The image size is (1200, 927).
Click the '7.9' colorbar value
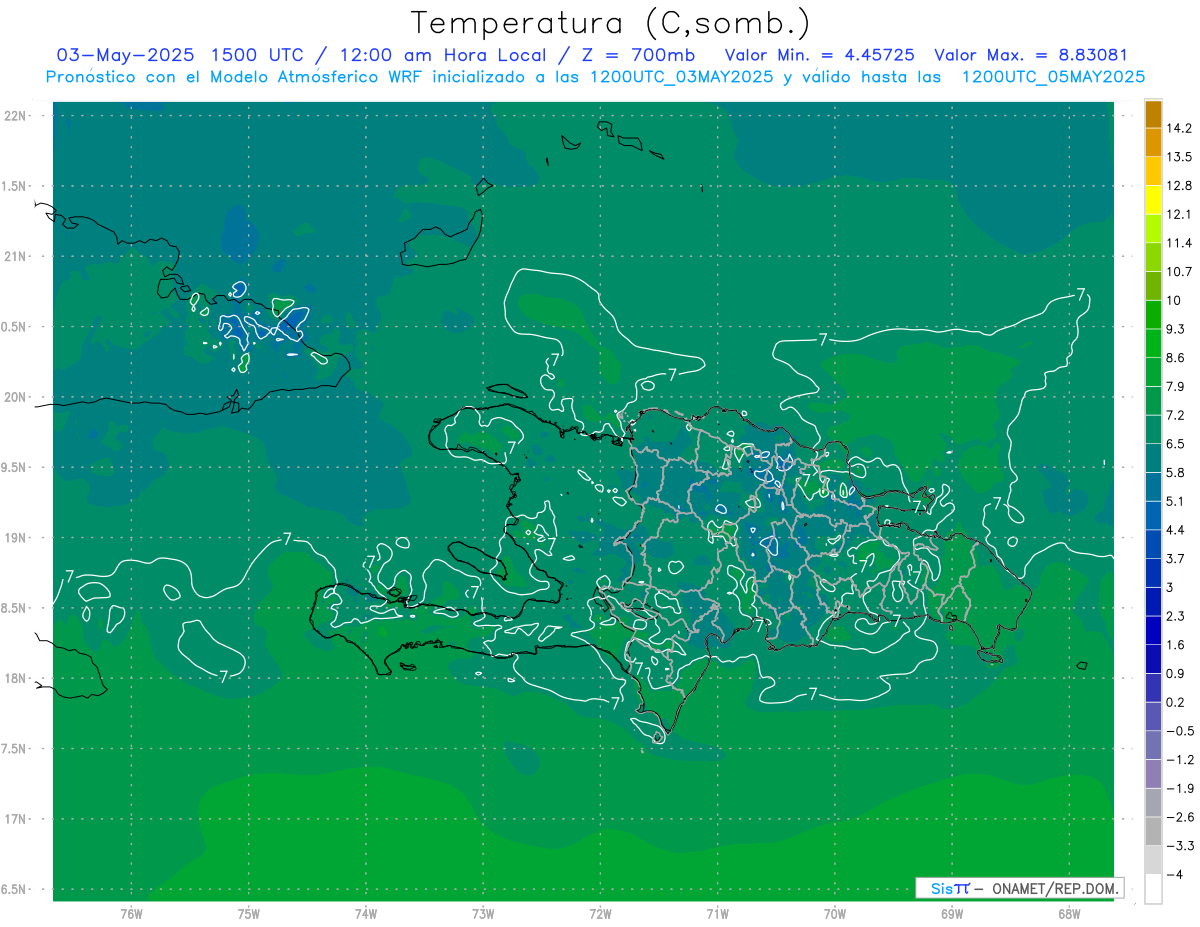pyautogui.click(x=1176, y=387)
